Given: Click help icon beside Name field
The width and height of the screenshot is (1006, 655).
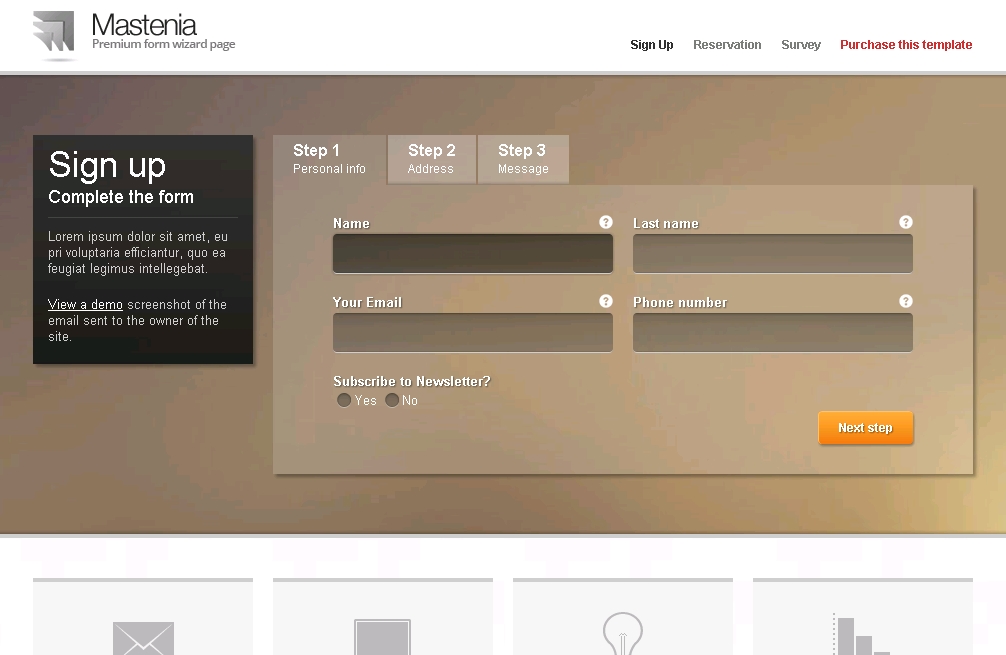Looking at the screenshot, I should [x=606, y=222].
